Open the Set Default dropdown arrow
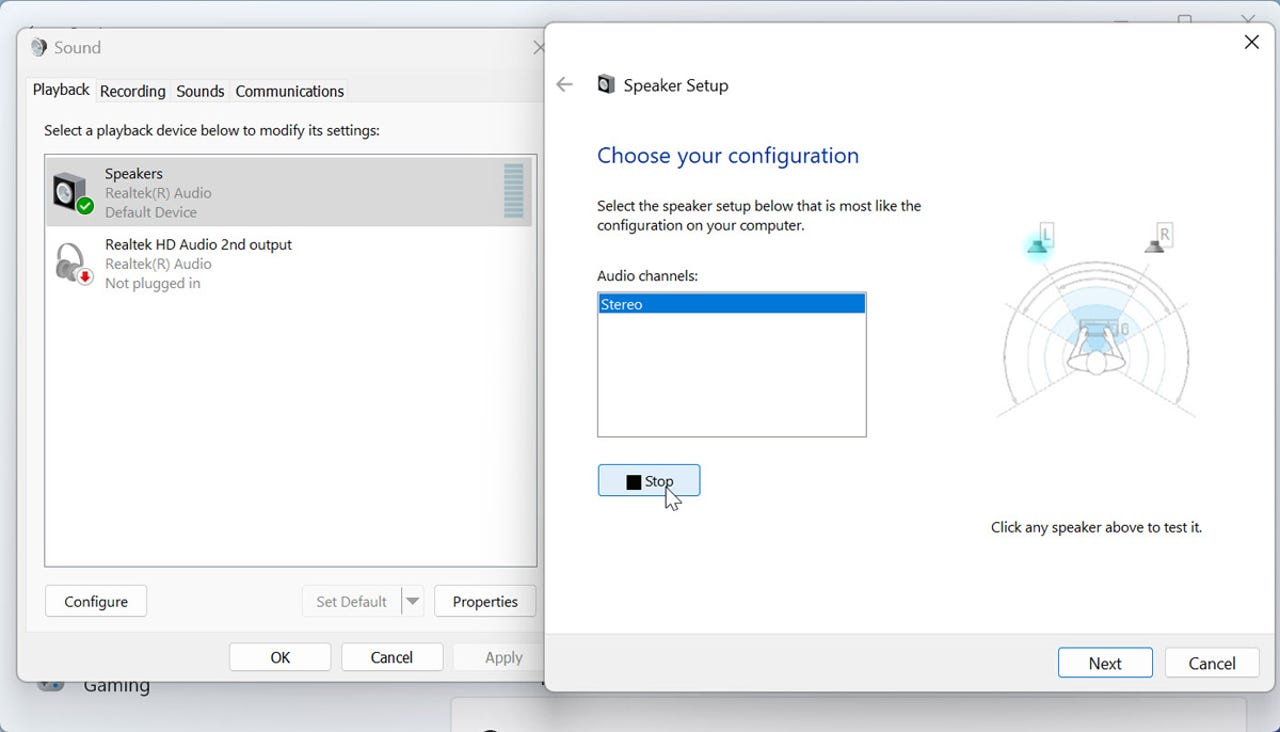Screen dimensions: 1280x732 [x=412, y=601]
